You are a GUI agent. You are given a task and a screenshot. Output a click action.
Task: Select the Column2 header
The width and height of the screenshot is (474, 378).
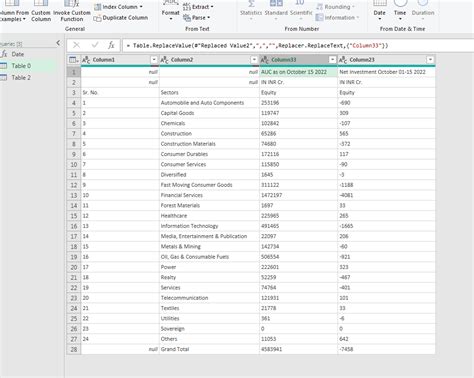click(x=209, y=60)
